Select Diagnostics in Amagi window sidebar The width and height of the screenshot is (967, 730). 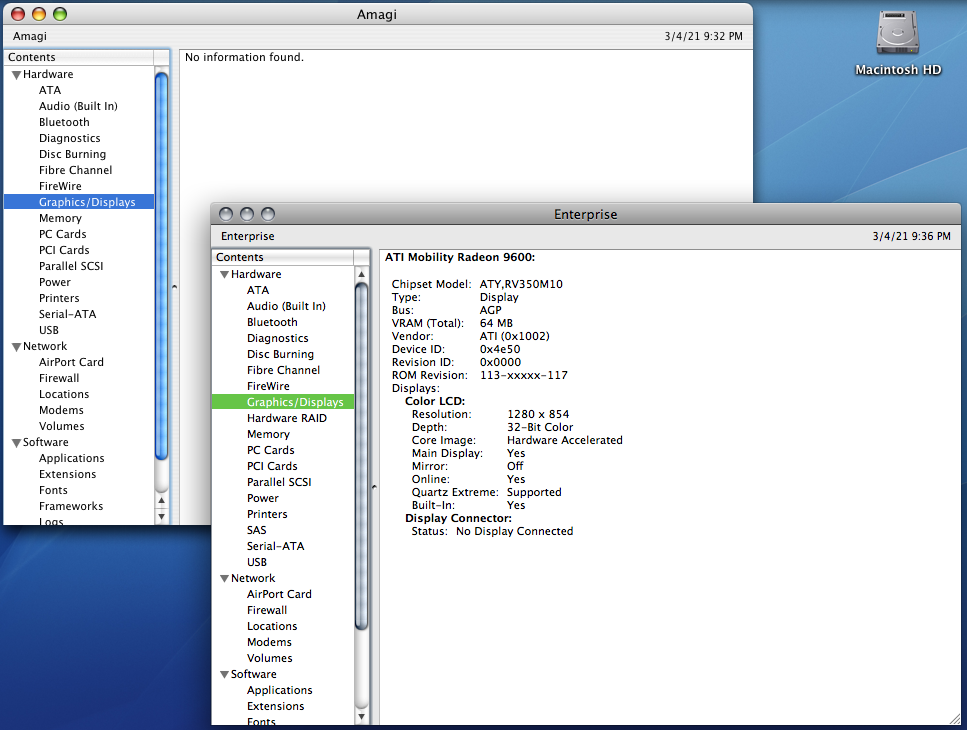click(70, 138)
